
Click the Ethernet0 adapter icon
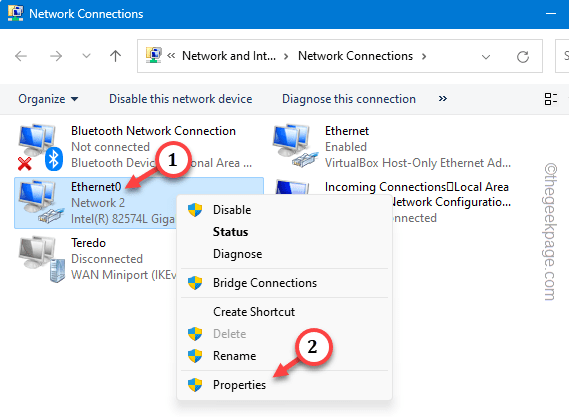[x=41, y=202]
